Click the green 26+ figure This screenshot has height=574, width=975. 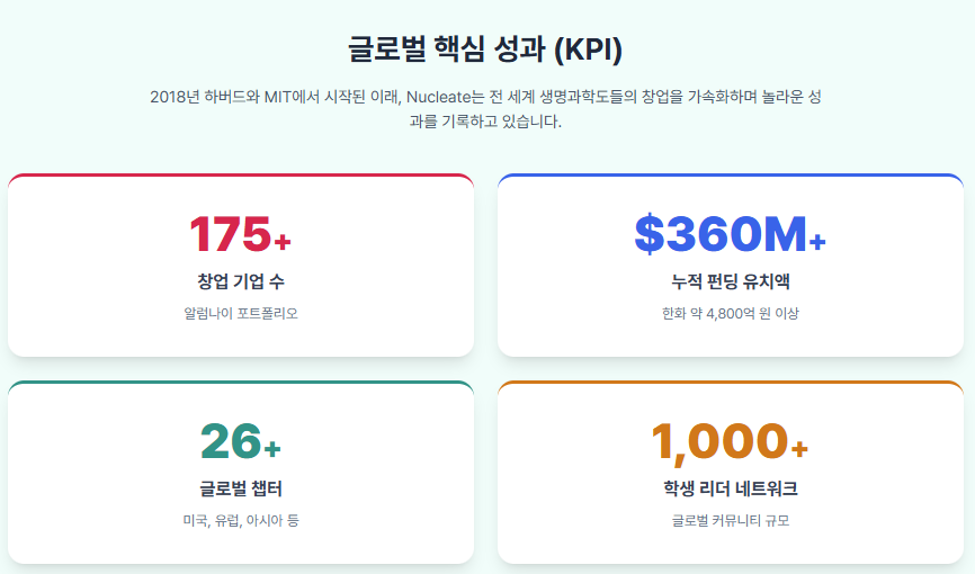pos(241,442)
